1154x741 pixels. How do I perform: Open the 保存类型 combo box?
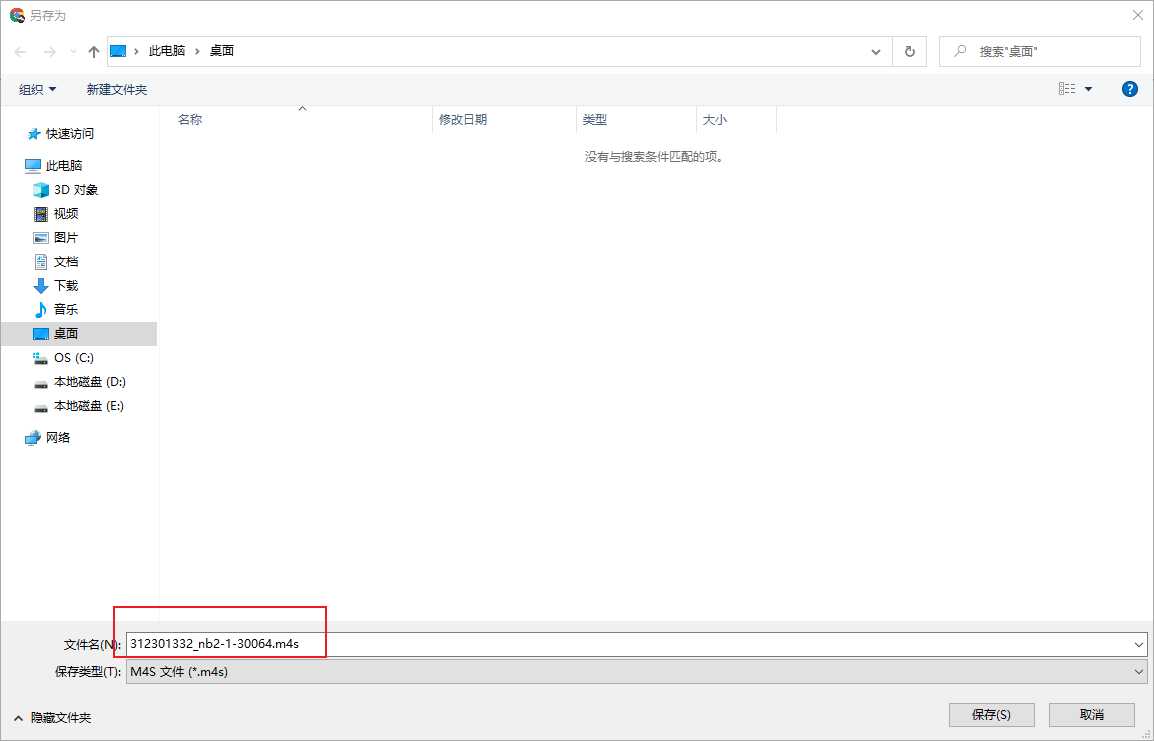point(637,672)
